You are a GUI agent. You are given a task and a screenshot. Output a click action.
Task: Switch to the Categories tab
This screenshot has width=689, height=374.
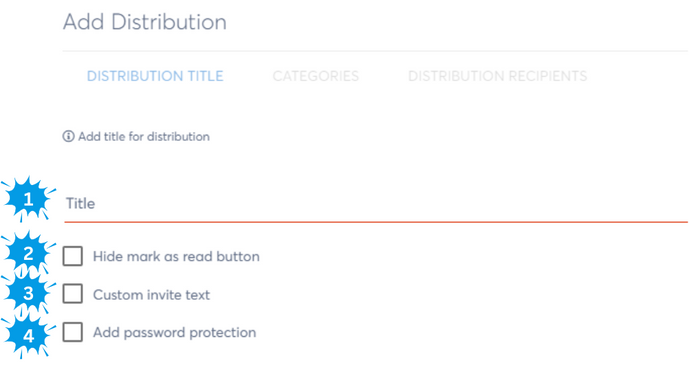pyautogui.click(x=315, y=76)
